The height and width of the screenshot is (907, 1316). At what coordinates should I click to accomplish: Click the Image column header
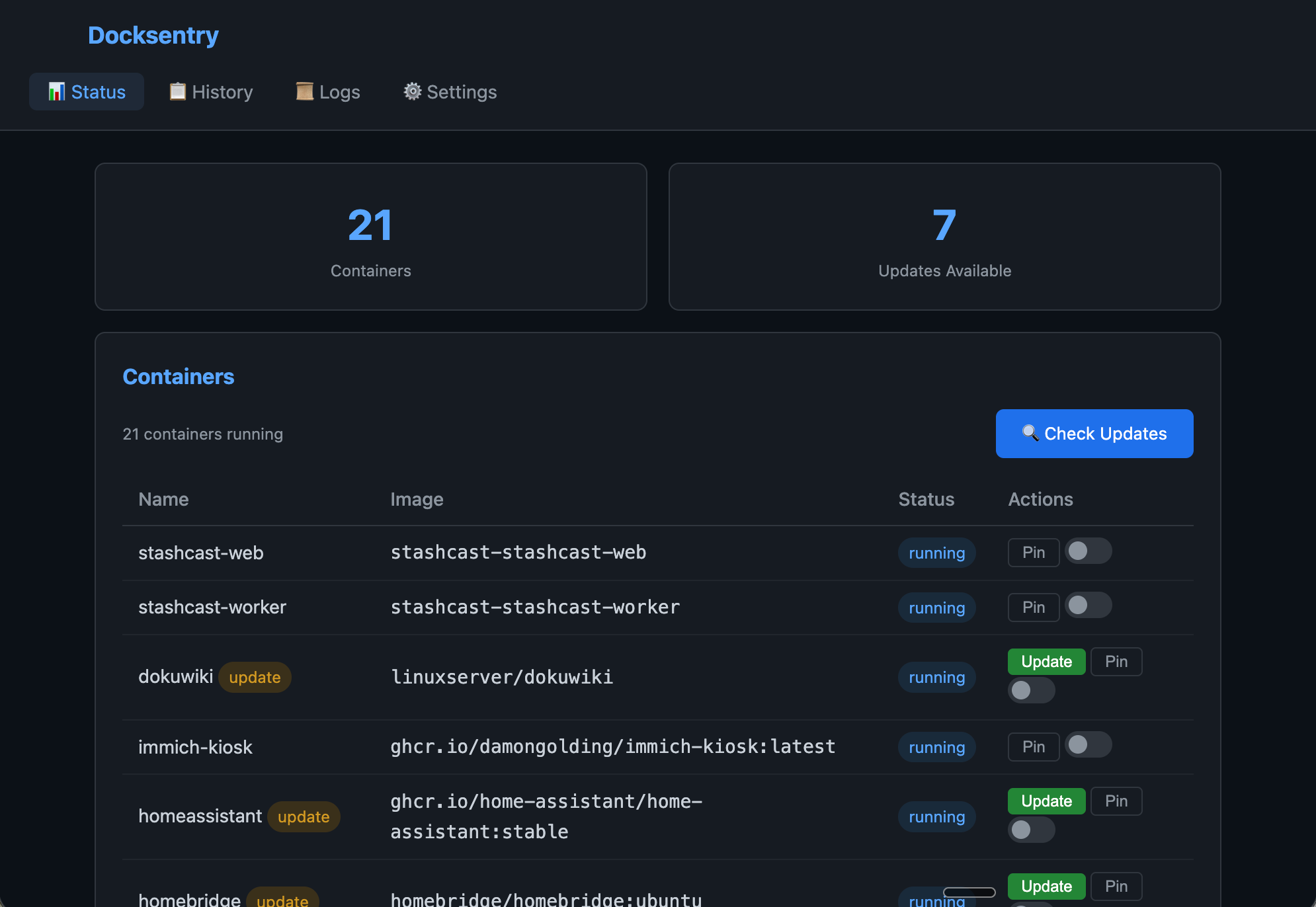pyautogui.click(x=417, y=499)
